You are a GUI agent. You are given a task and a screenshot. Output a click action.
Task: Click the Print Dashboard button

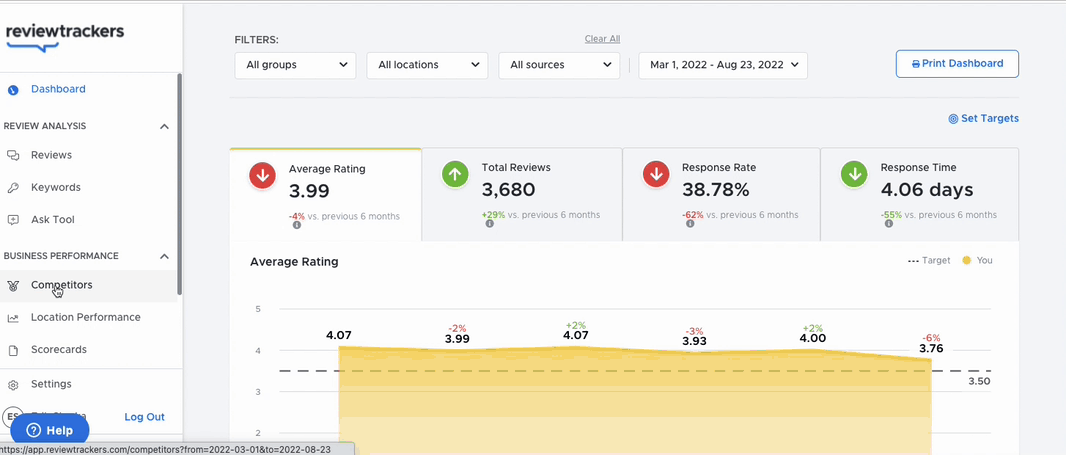957,64
